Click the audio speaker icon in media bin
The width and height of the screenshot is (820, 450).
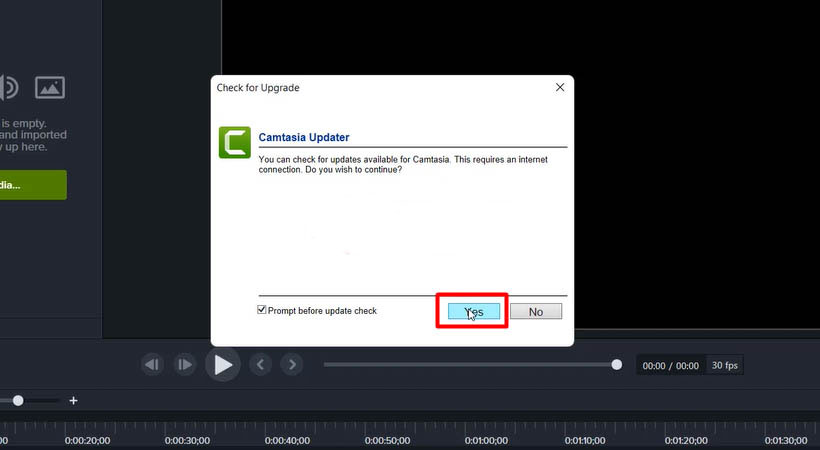tap(8, 87)
